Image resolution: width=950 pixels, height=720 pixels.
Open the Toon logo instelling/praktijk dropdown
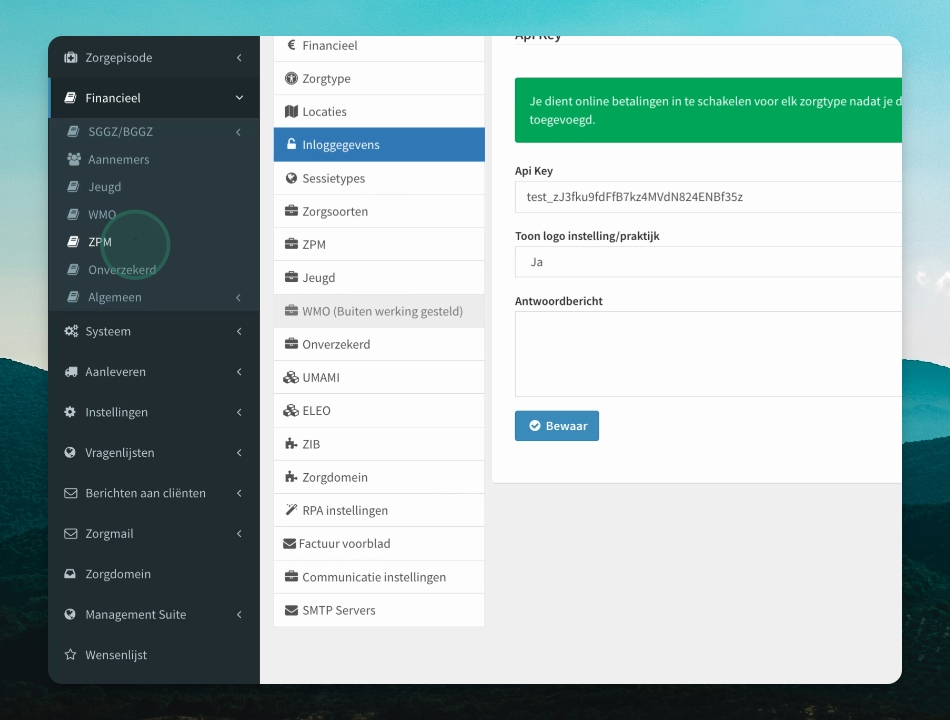coord(708,262)
